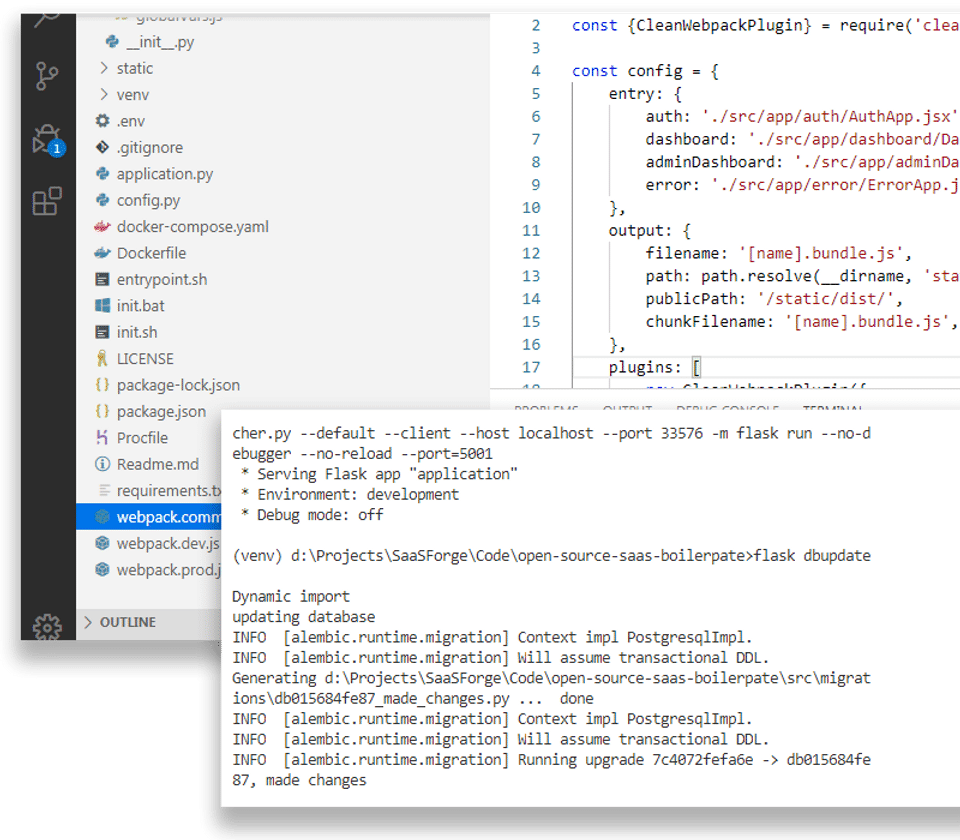Click 'publicPath' line in editor

[774, 299]
